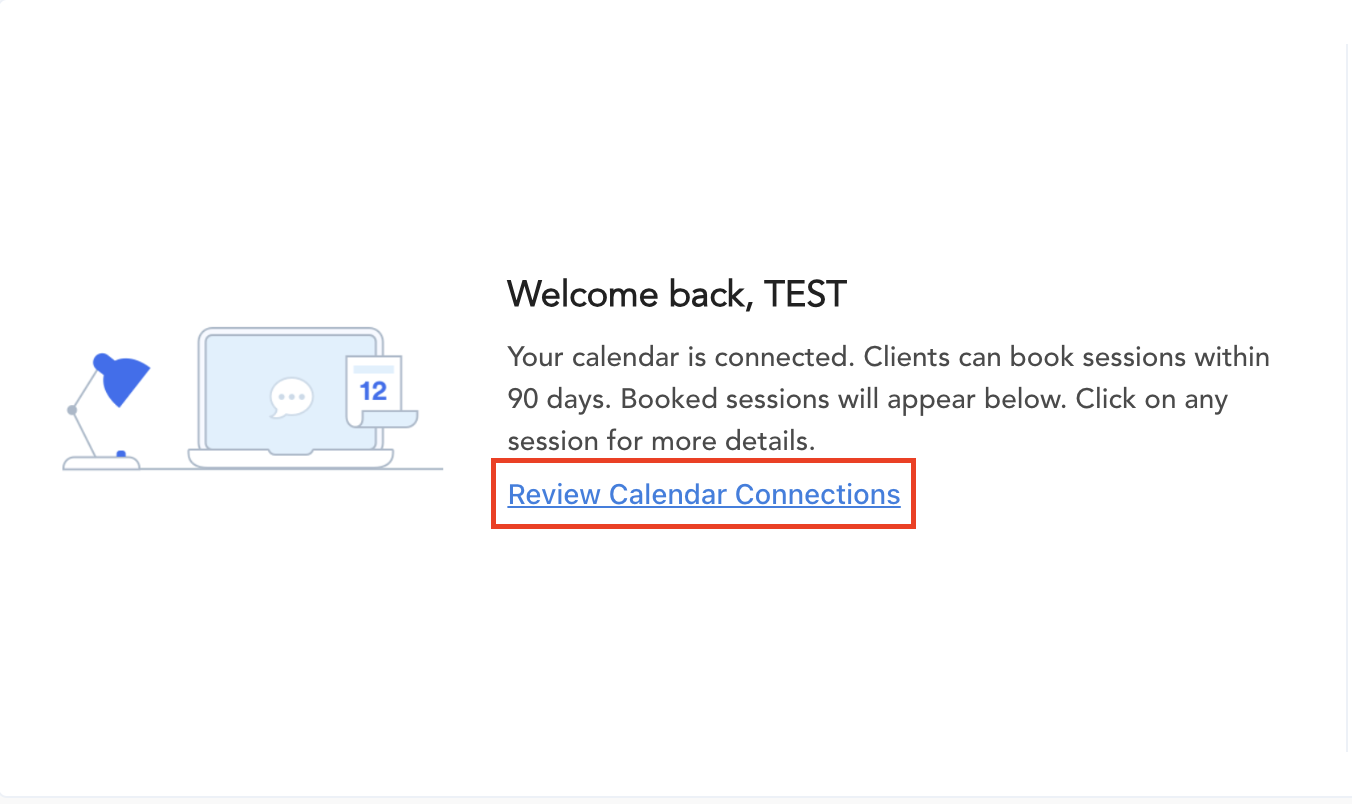The width and height of the screenshot is (1352, 804).
Task: Click the desk line under the illustration
Action: pos(420,468)
